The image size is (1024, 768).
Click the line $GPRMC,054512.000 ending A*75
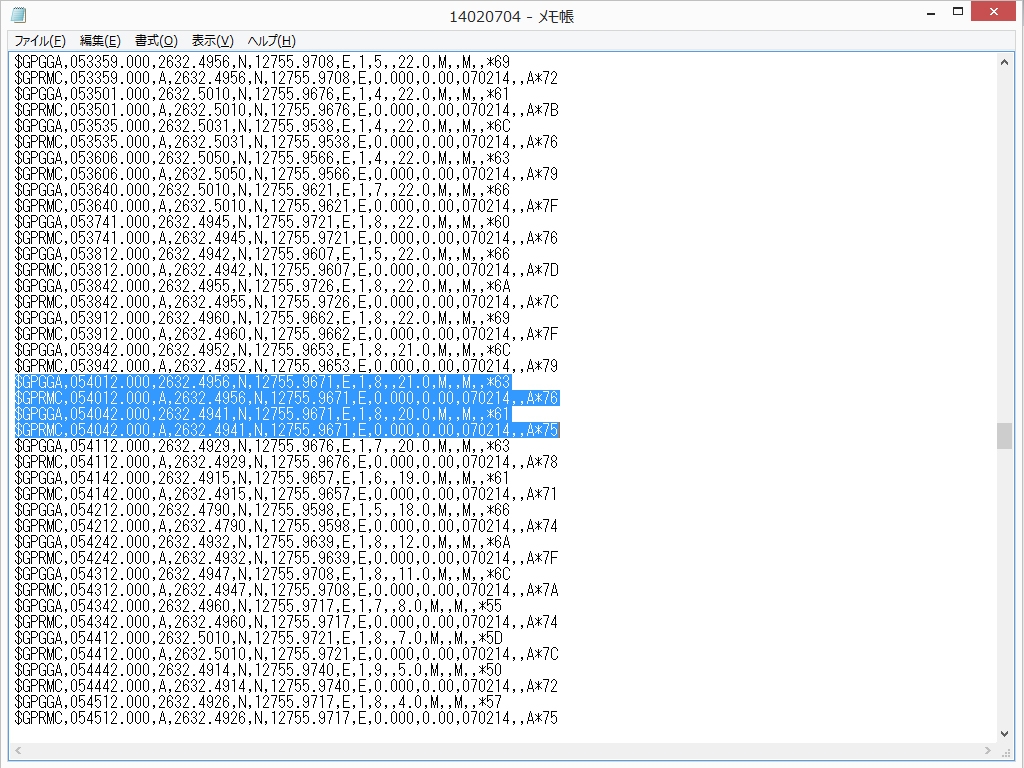(286, 718)
